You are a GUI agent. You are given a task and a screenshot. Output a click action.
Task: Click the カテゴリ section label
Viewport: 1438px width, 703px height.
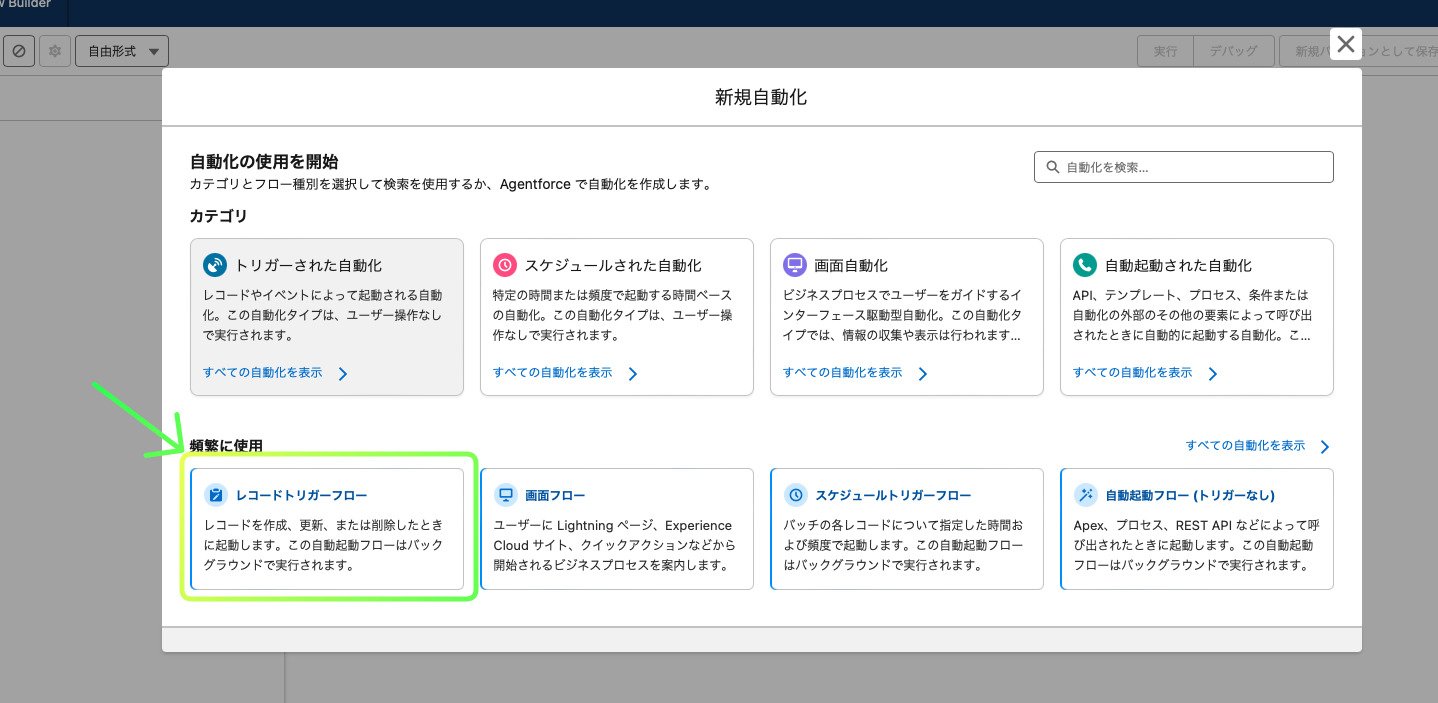click(218, 216)
